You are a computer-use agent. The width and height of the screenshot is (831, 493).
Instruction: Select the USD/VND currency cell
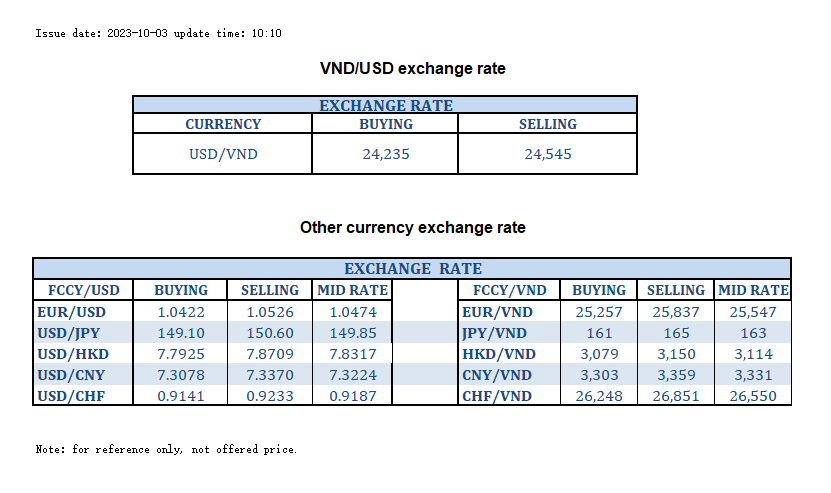pyautogui.click(x=223, y=155)
